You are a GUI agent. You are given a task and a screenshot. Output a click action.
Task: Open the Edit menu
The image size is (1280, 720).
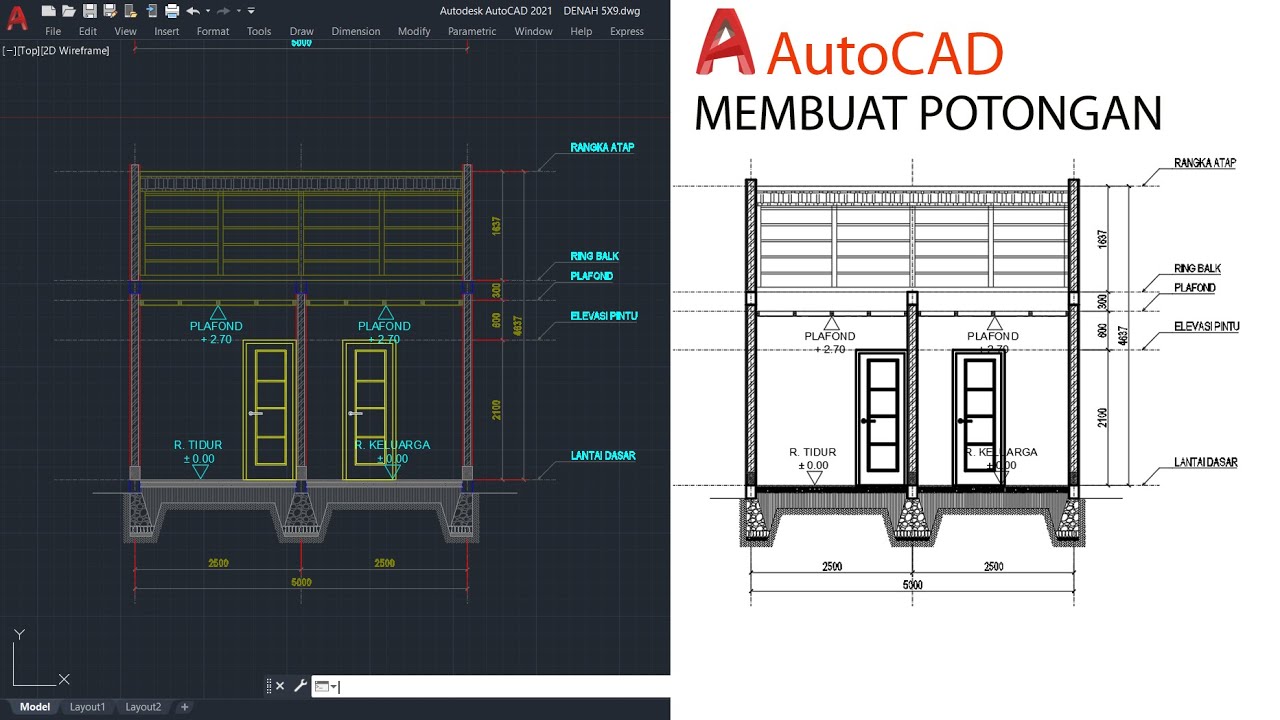(x=88, y=31)
